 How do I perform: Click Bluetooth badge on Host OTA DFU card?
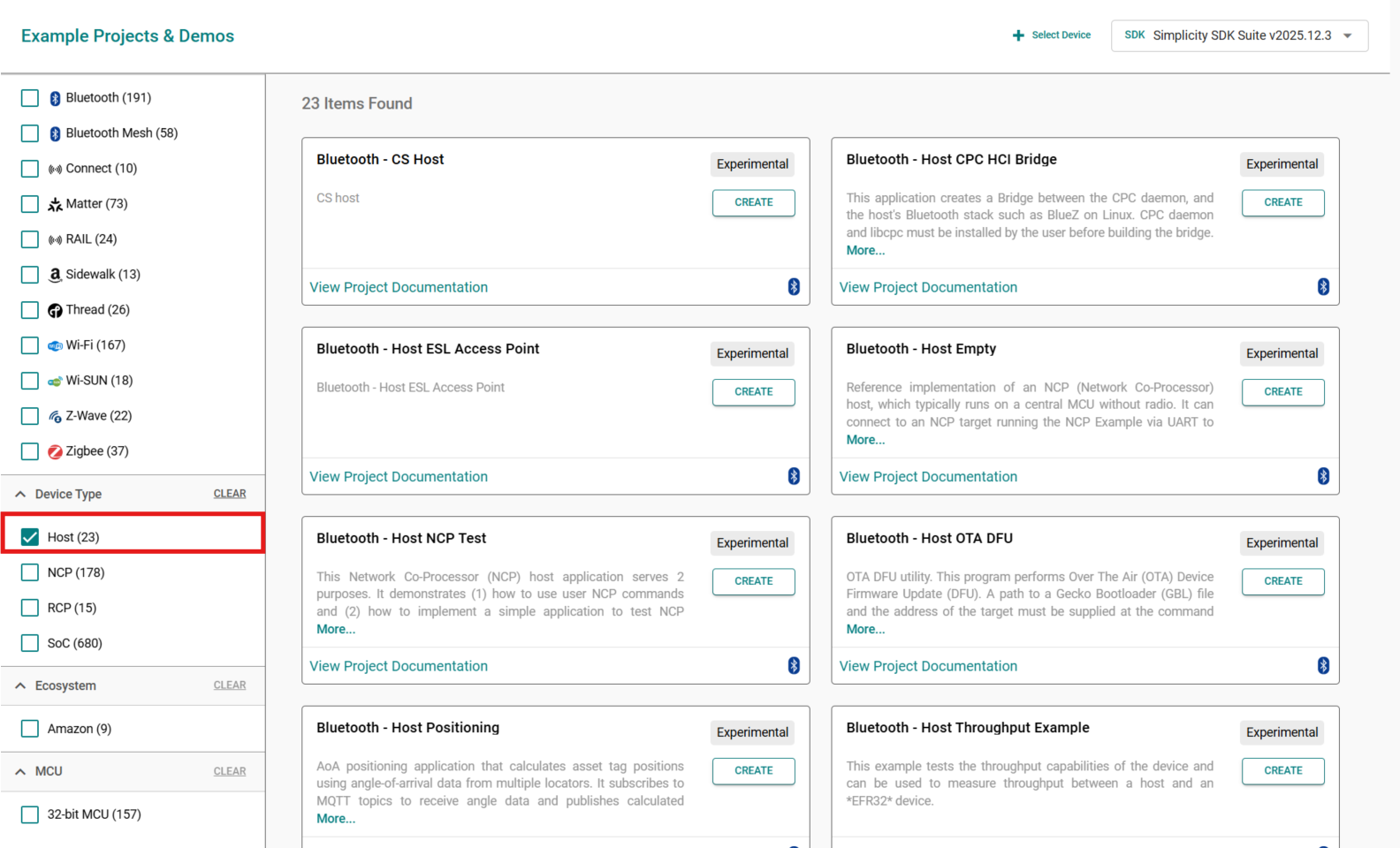1323,665
